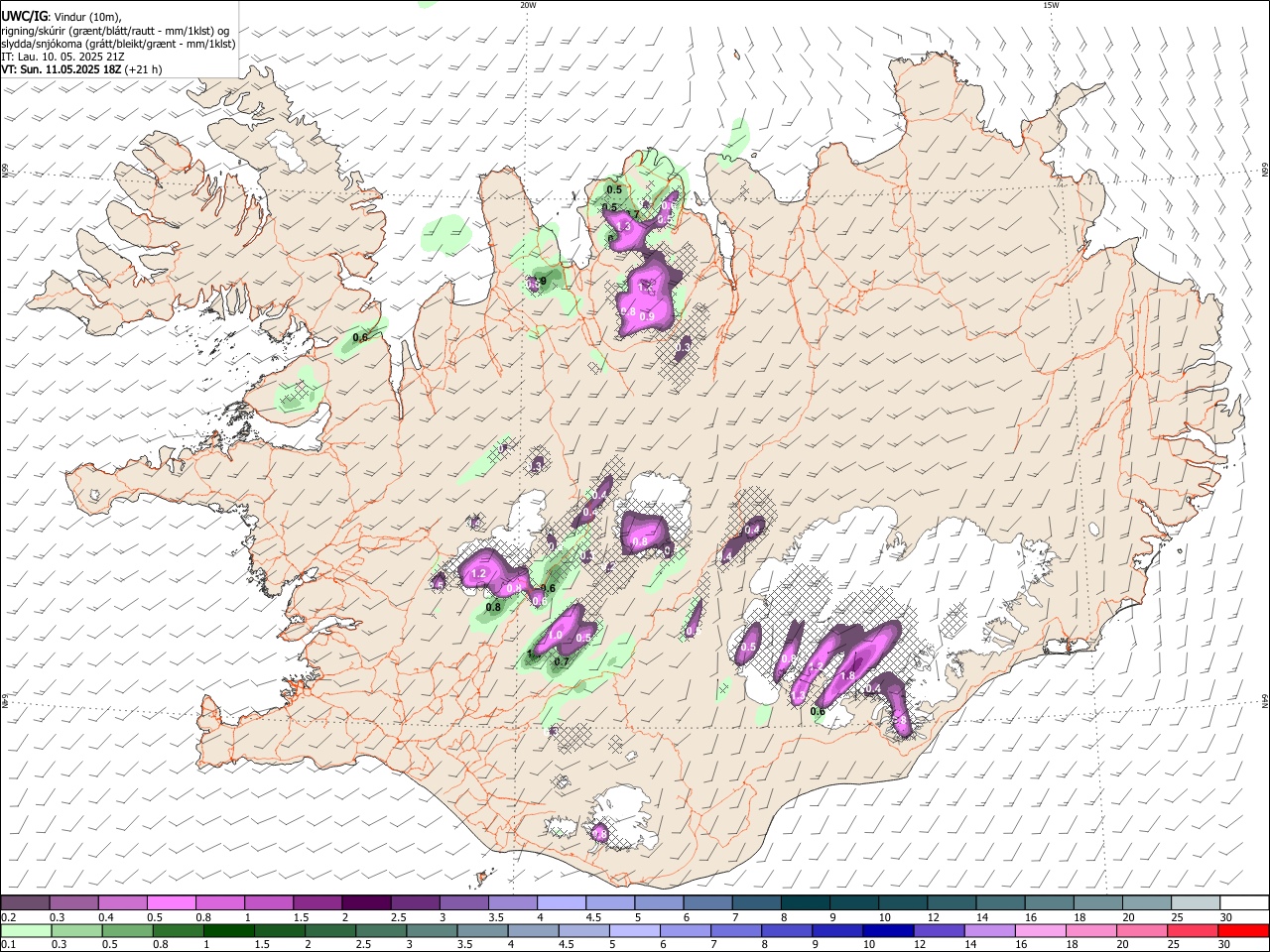1270x952 pixels.
Task: Select the bottom-row green swatch between 0.3 and 0.5
Action: click(76, 931)
